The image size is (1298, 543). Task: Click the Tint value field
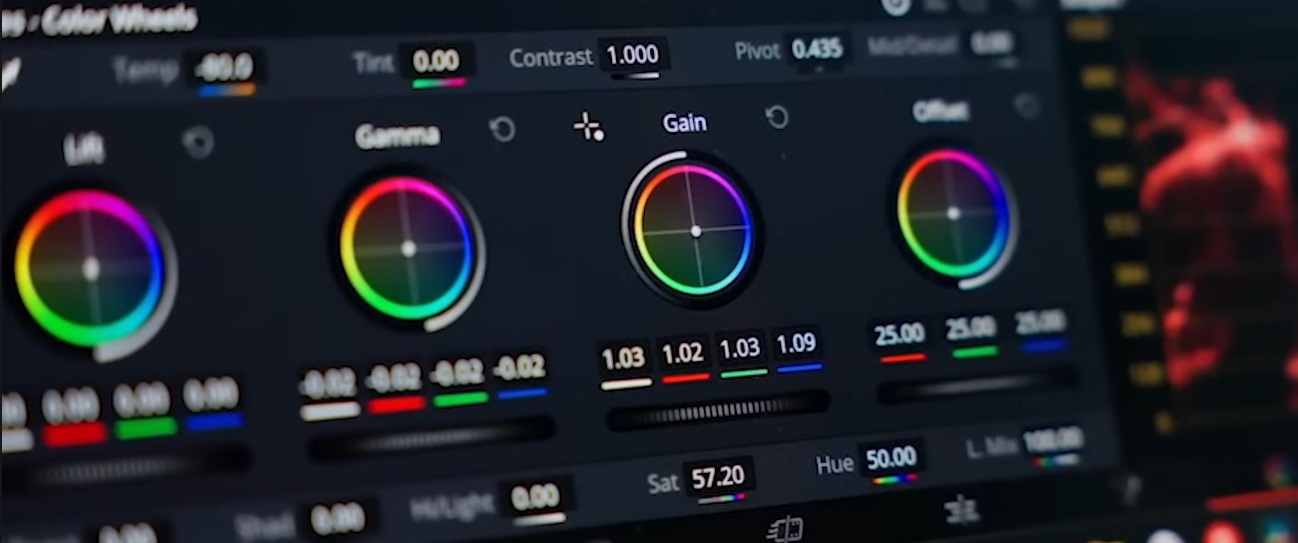pyautogui.click(x=436, y=62)
